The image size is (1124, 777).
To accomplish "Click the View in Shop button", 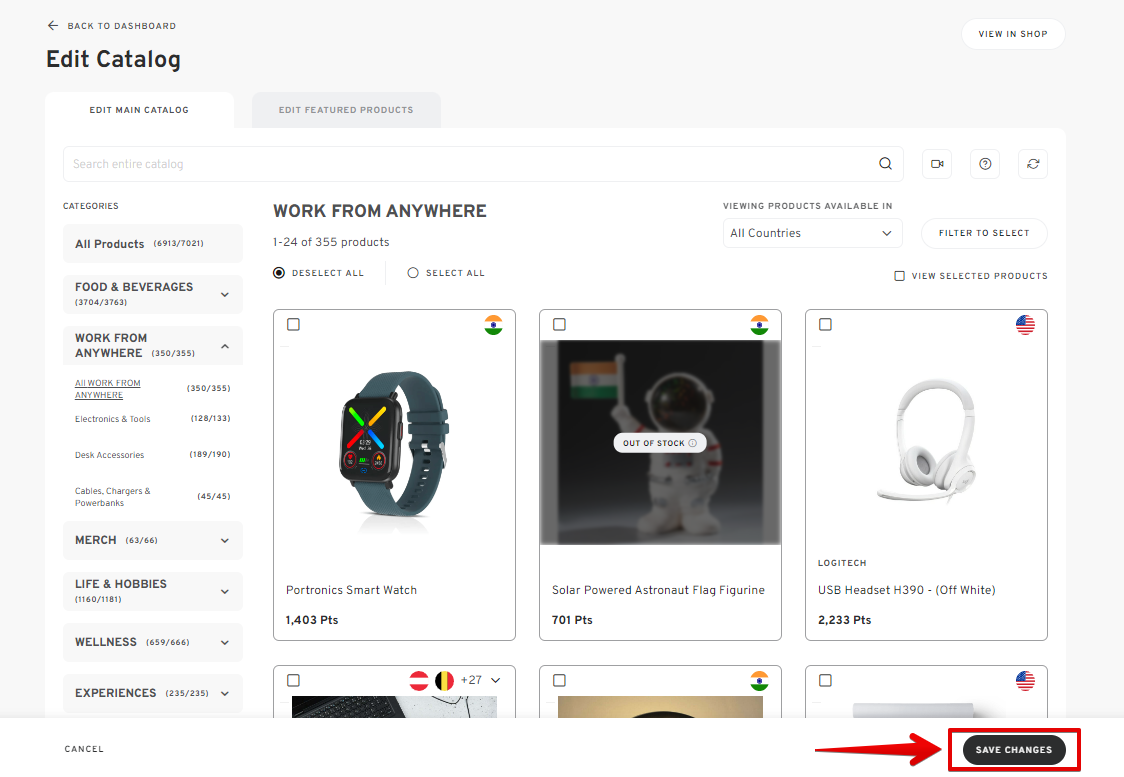I will point(1013,34).
